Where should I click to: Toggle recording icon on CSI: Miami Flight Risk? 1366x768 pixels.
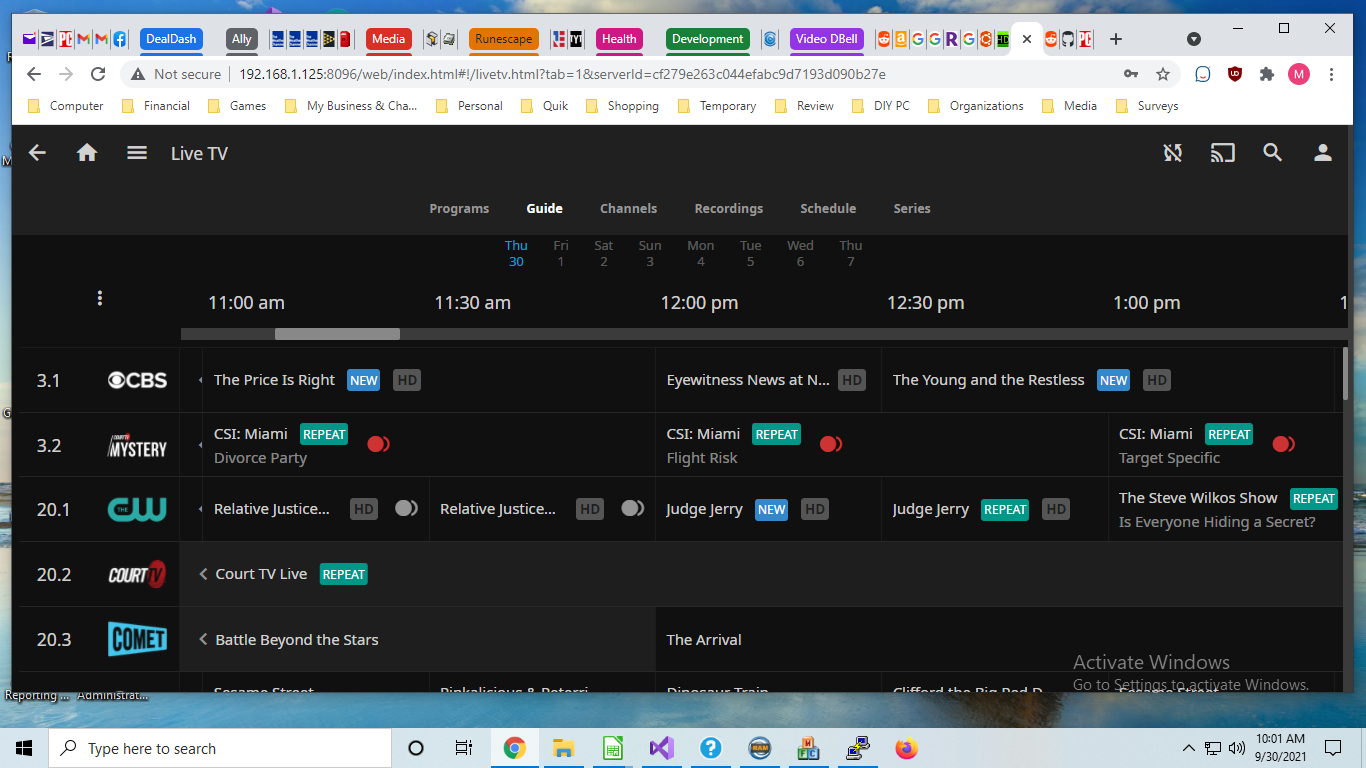(832, 444)
